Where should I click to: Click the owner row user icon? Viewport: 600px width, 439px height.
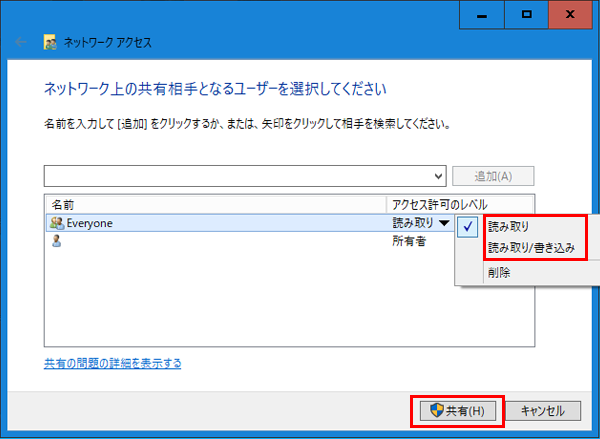pos(56,242)
